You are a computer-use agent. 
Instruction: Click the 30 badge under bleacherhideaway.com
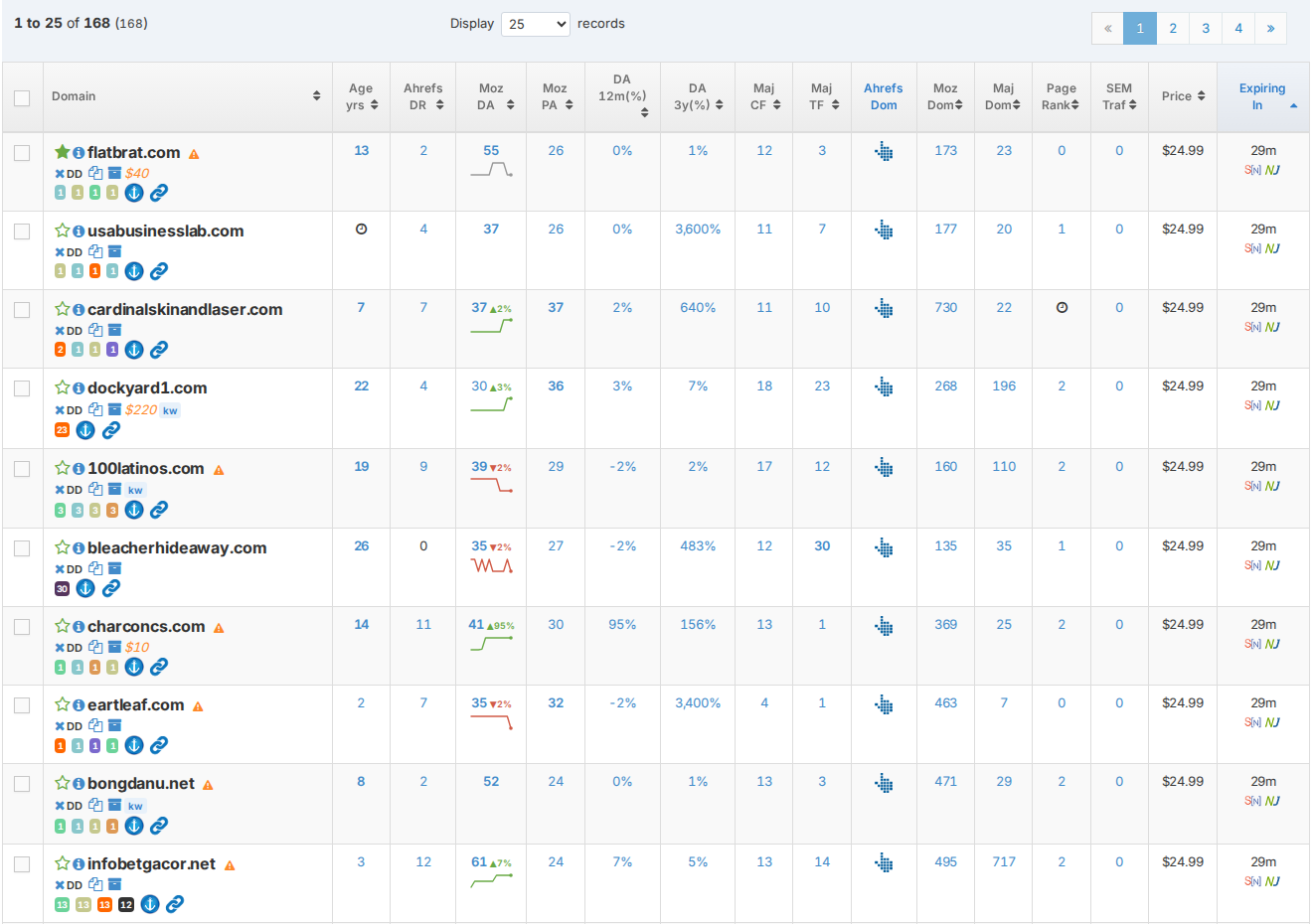[62, 589]
